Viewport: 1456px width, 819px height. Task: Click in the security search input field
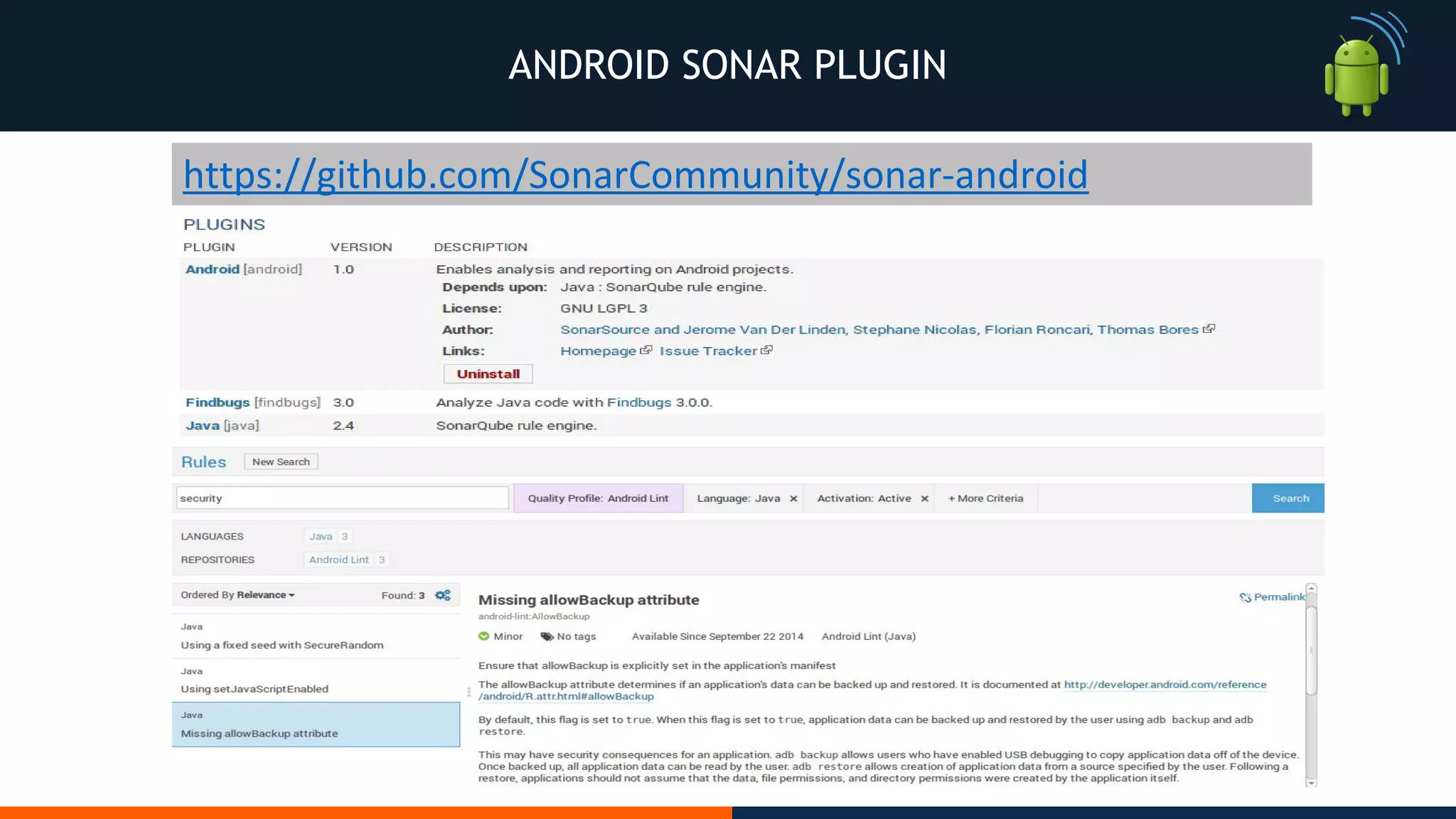tap(342, 498)
